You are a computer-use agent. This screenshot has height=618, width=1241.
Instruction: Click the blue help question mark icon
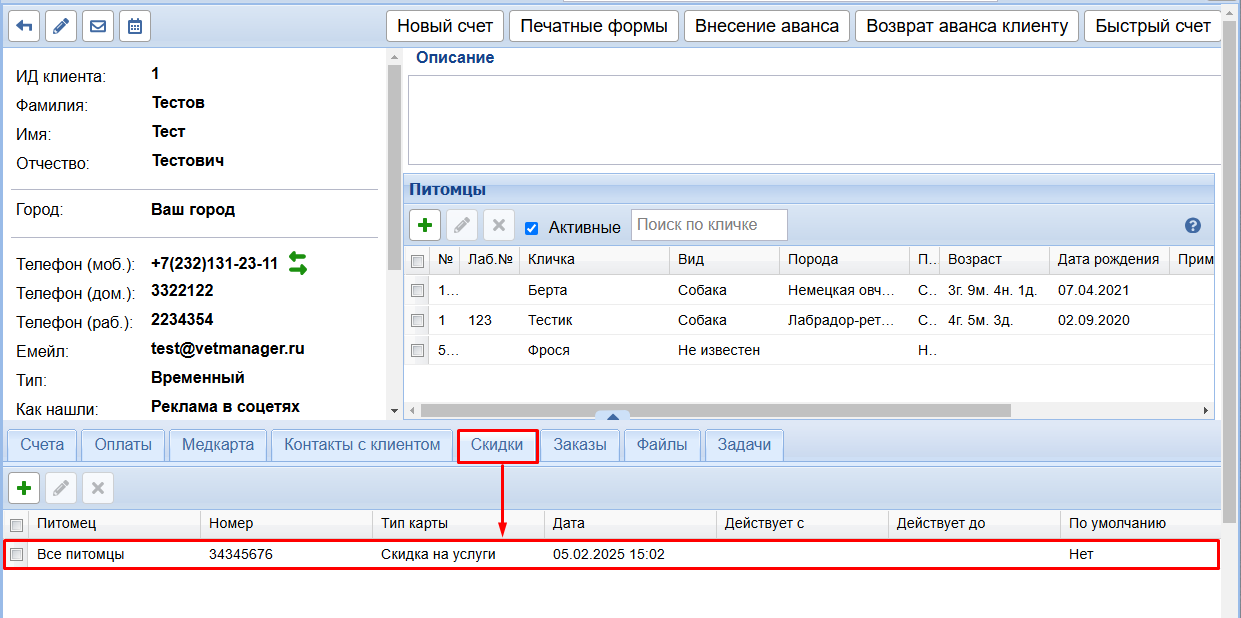(x=1192, y=226)
